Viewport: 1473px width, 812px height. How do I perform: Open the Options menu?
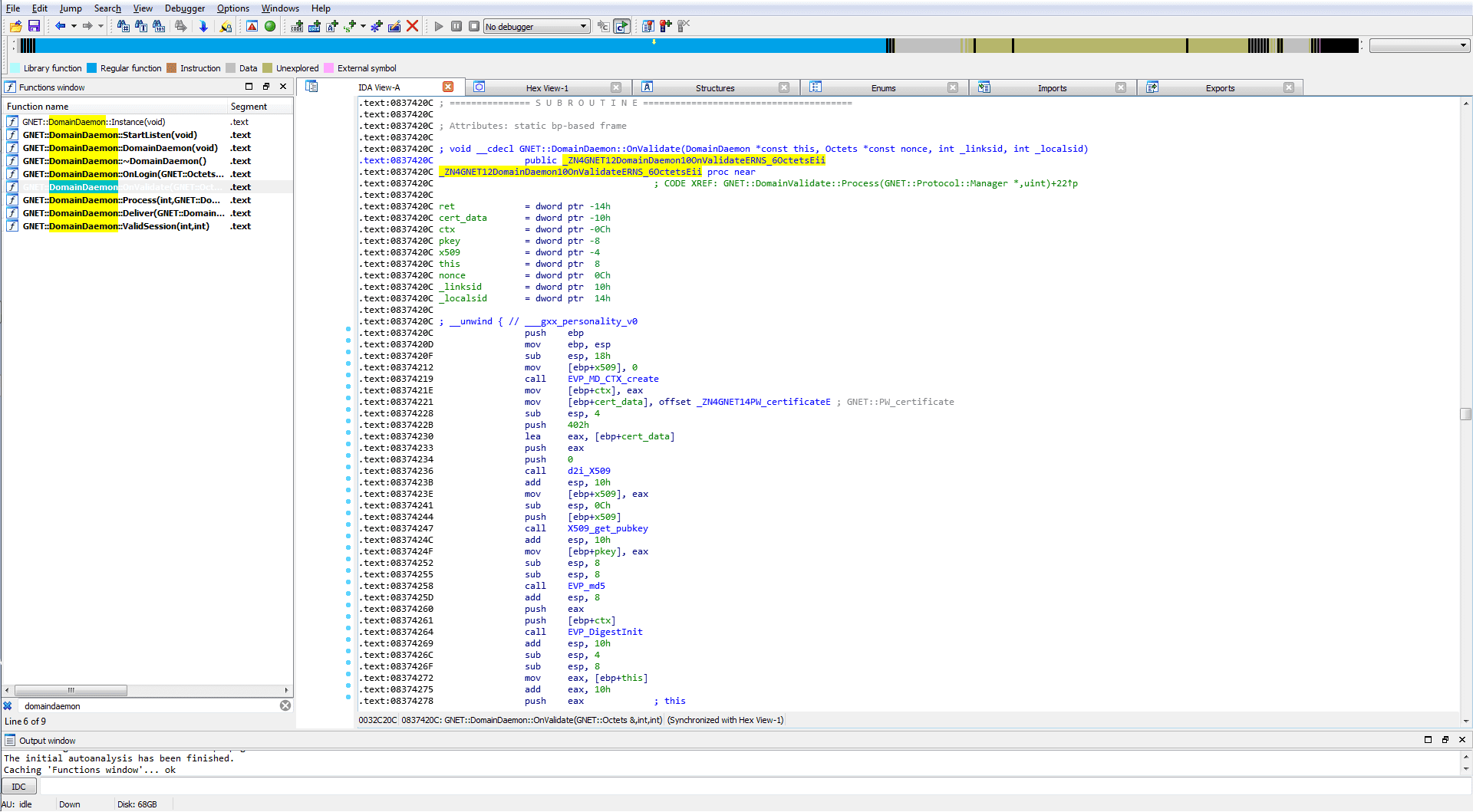tap(233, 8)
